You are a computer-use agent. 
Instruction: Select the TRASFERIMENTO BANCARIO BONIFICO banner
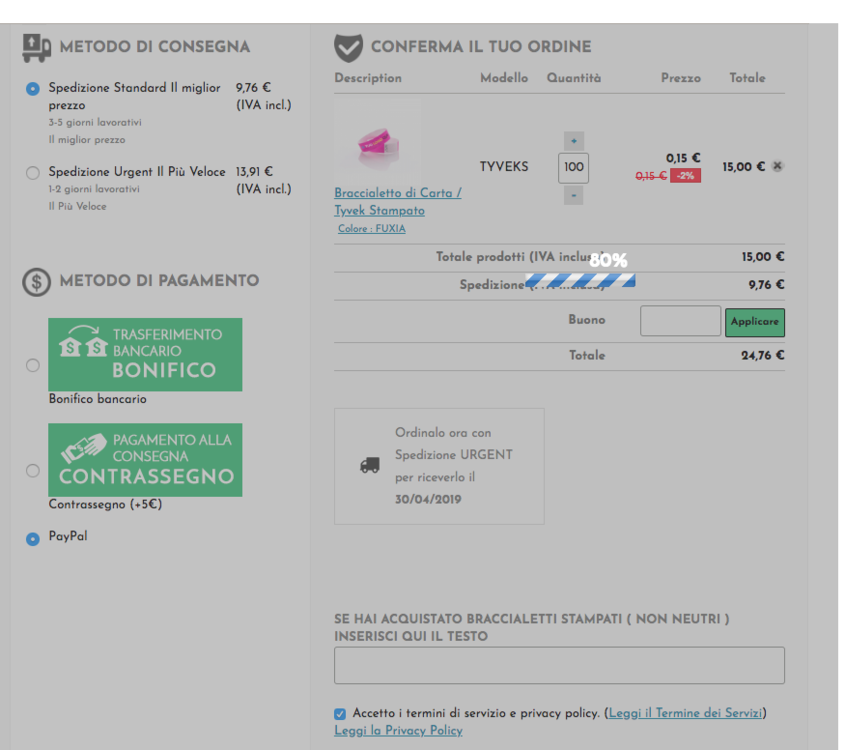[145, 354]
